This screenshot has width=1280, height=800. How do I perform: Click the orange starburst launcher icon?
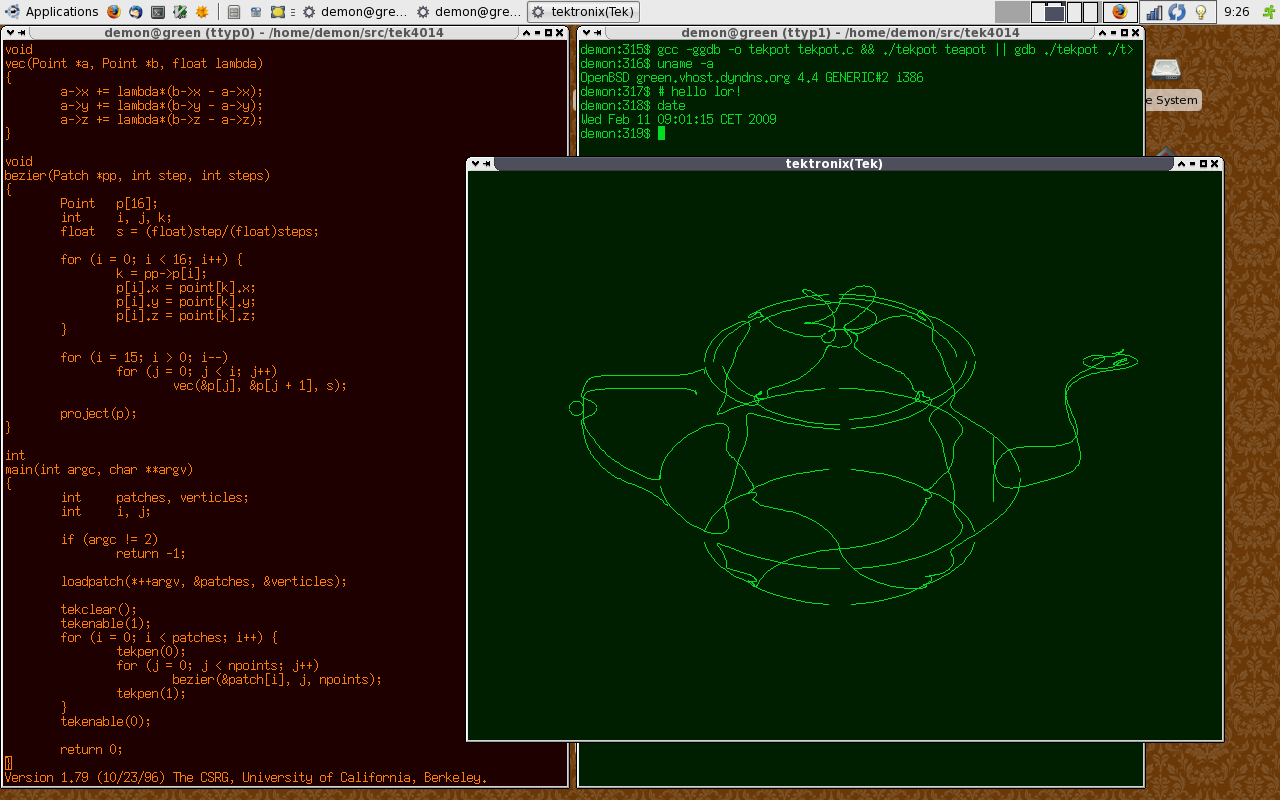click(x=202, y=12)
